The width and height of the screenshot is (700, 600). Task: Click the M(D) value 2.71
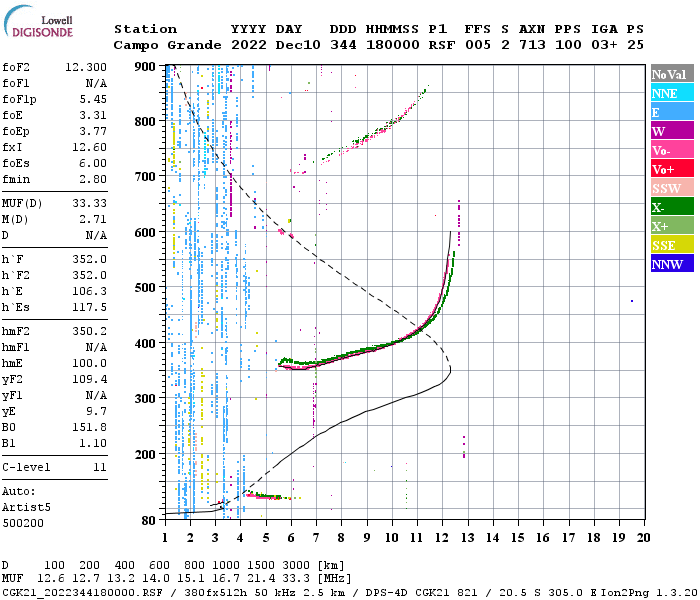pos(93,220)
